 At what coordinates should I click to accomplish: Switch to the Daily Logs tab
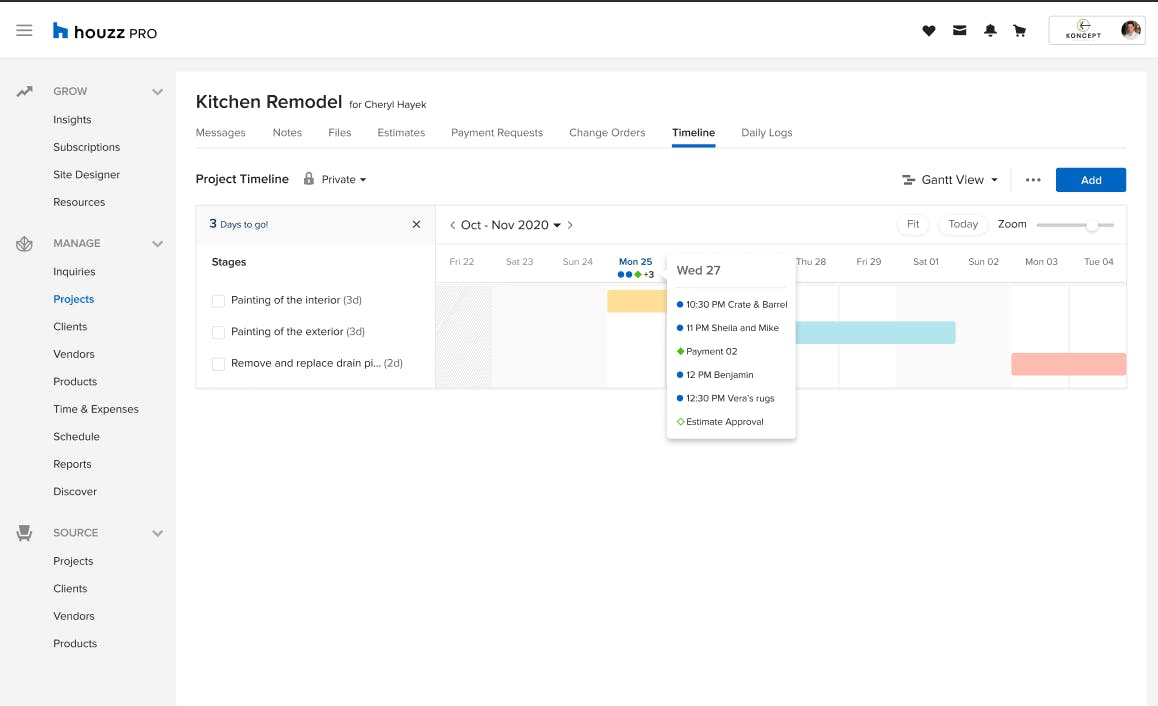[x=766, y=133]
